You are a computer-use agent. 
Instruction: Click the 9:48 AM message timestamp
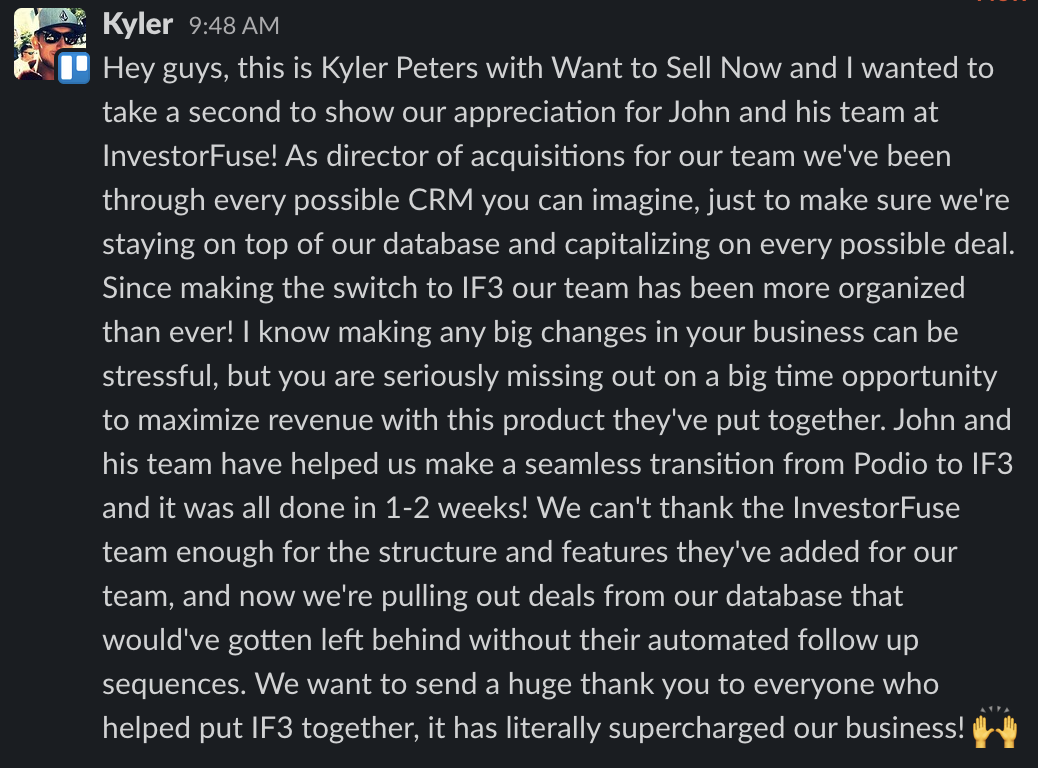tap(234, 26)
